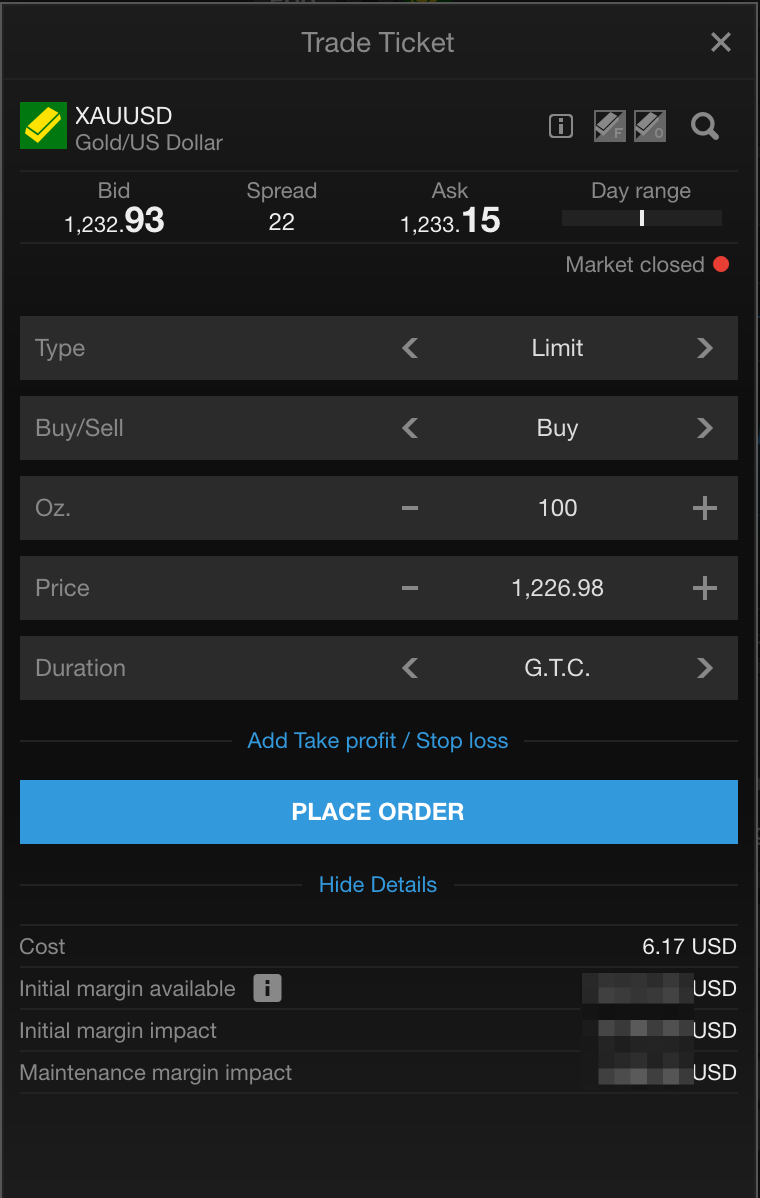
Task: Change Duration to the next option
Action: pyautogui.click(x=705, y=668)
